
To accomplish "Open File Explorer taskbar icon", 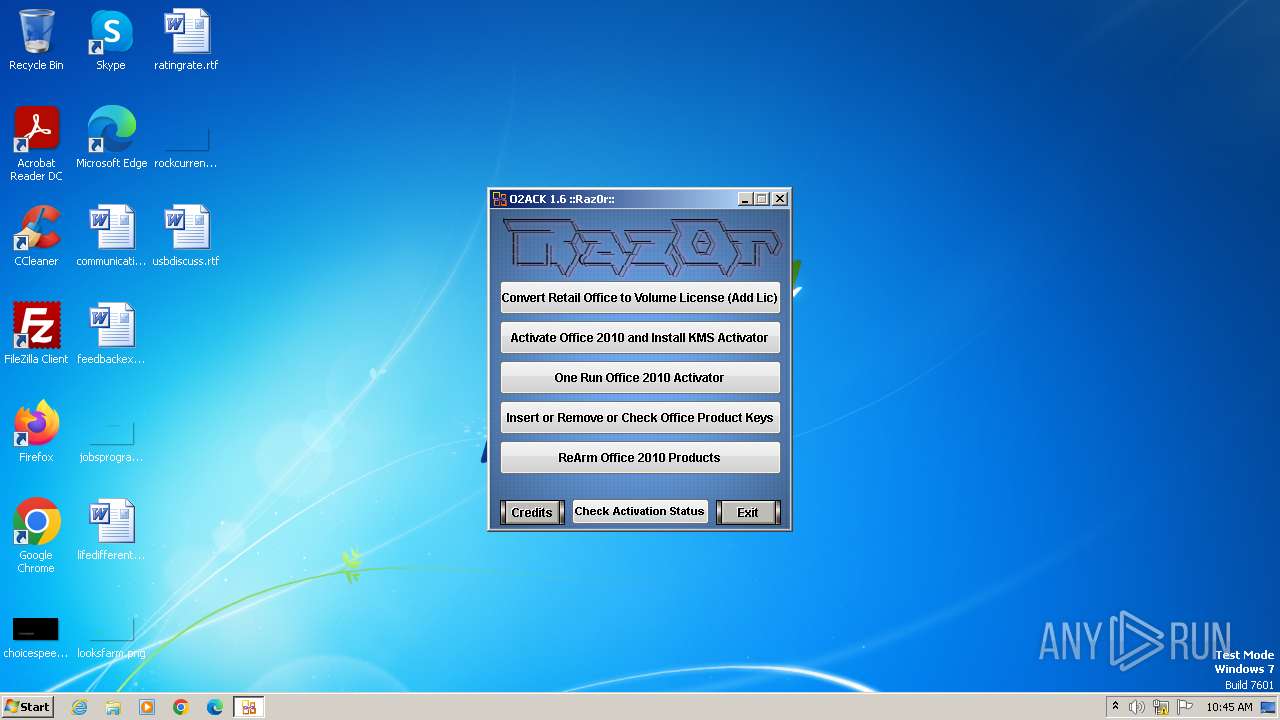I will click(x=113, y=707).
